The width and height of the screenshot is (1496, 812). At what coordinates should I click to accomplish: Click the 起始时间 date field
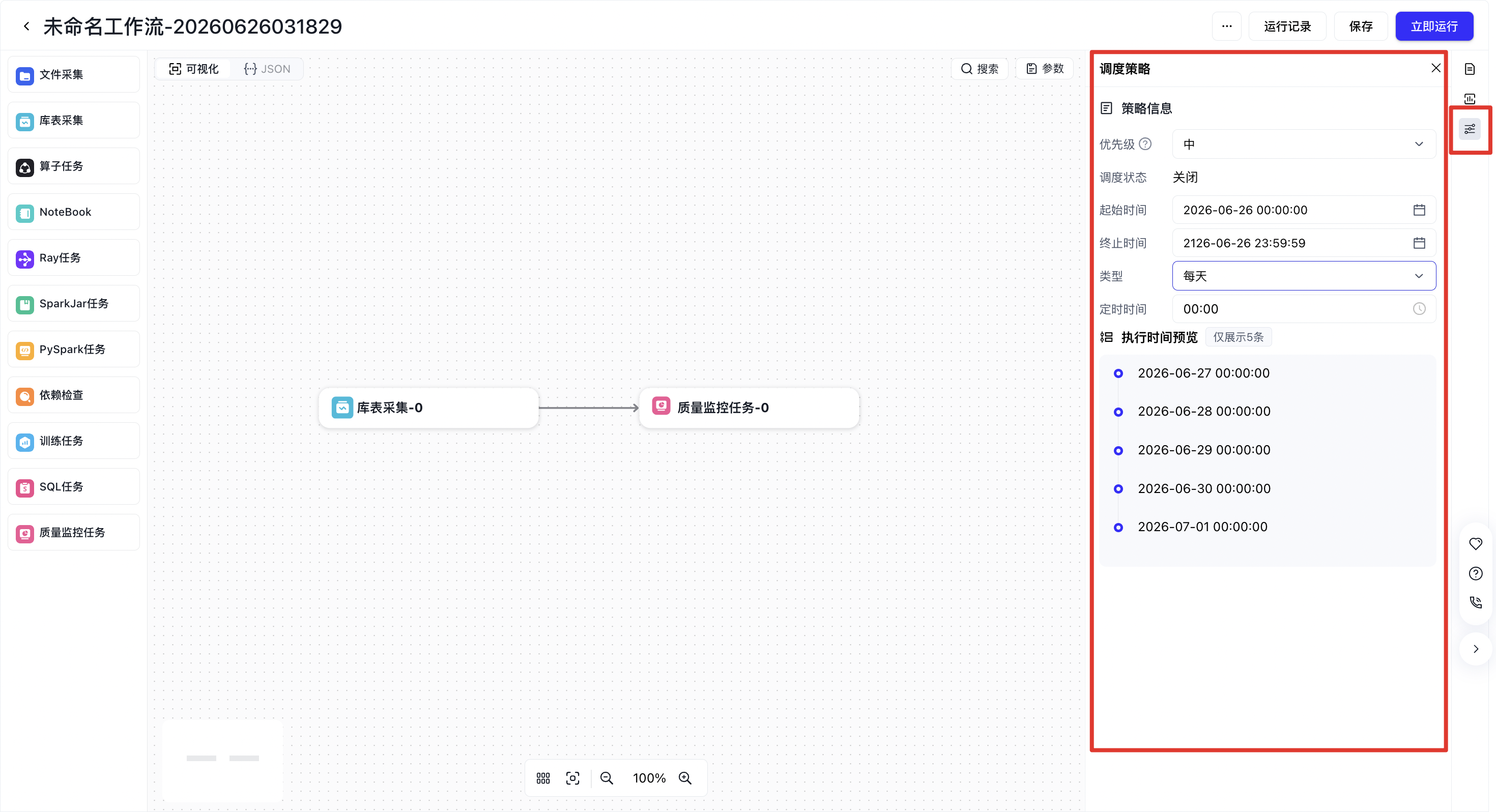1304,210
